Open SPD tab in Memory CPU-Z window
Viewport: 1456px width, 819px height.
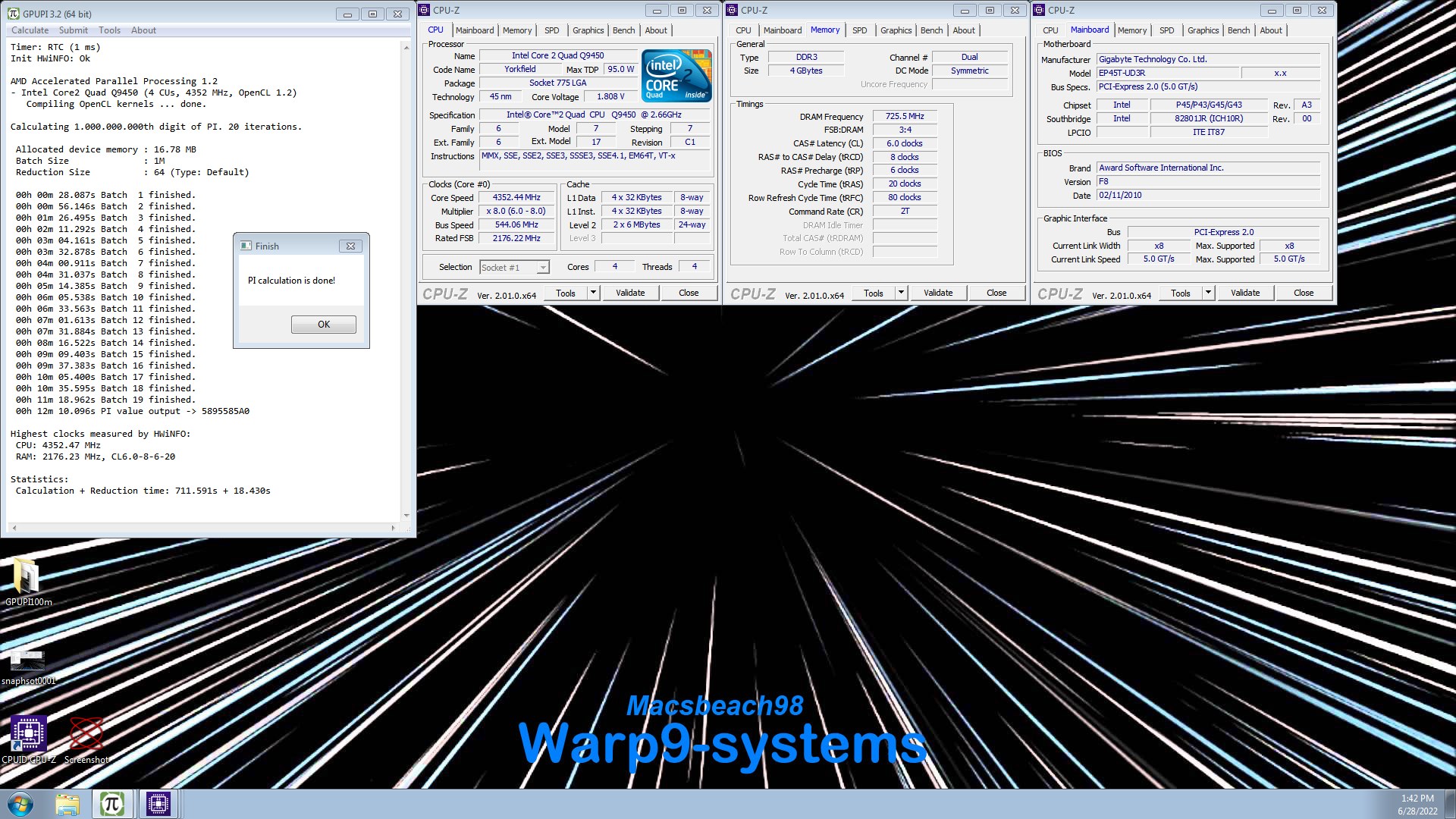tap(860, 30)
